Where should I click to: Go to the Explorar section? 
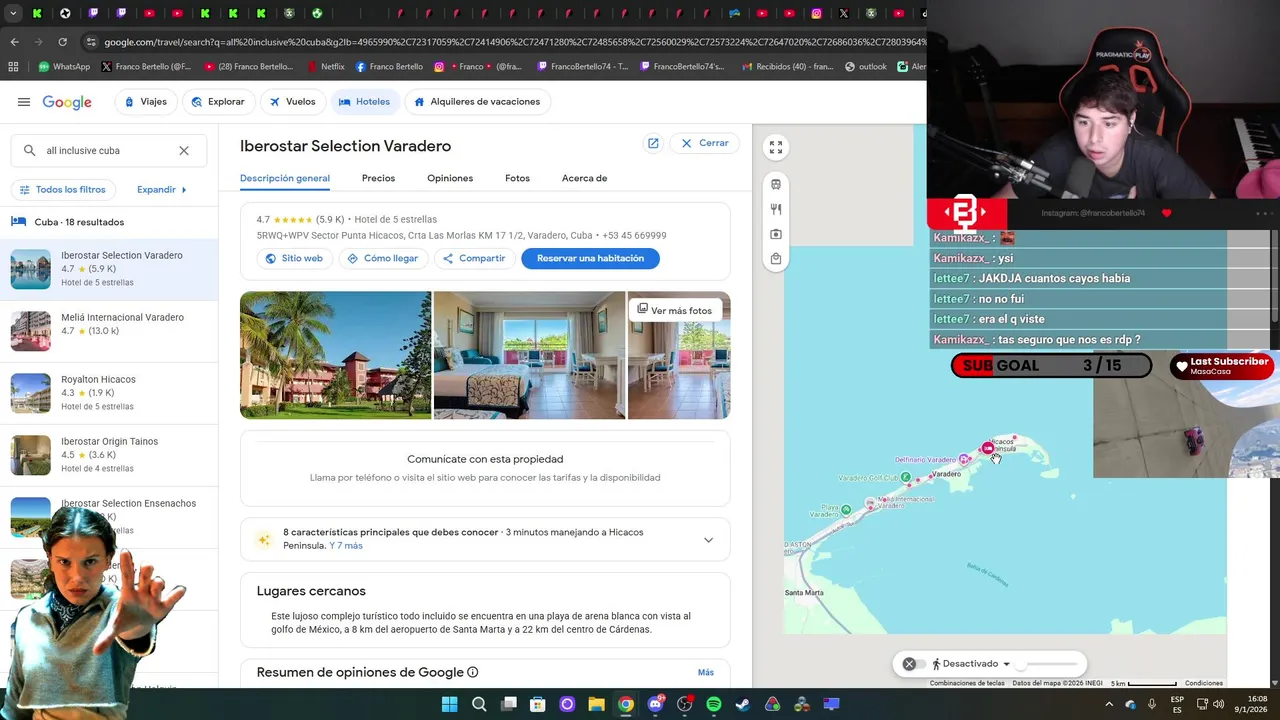[x=217, y=102]
